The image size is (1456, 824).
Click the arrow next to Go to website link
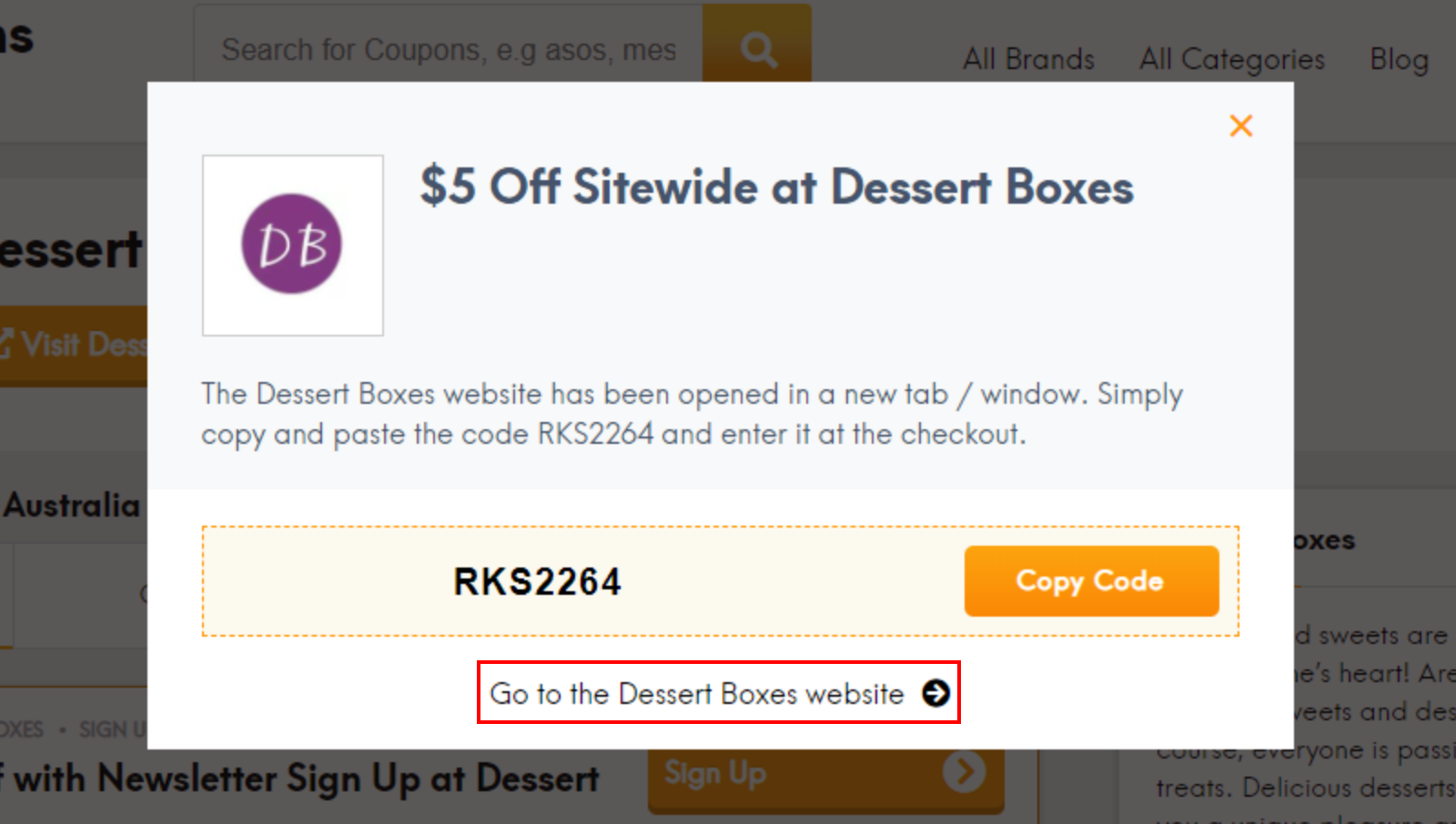pyautogui.click(x=935, y=693)
